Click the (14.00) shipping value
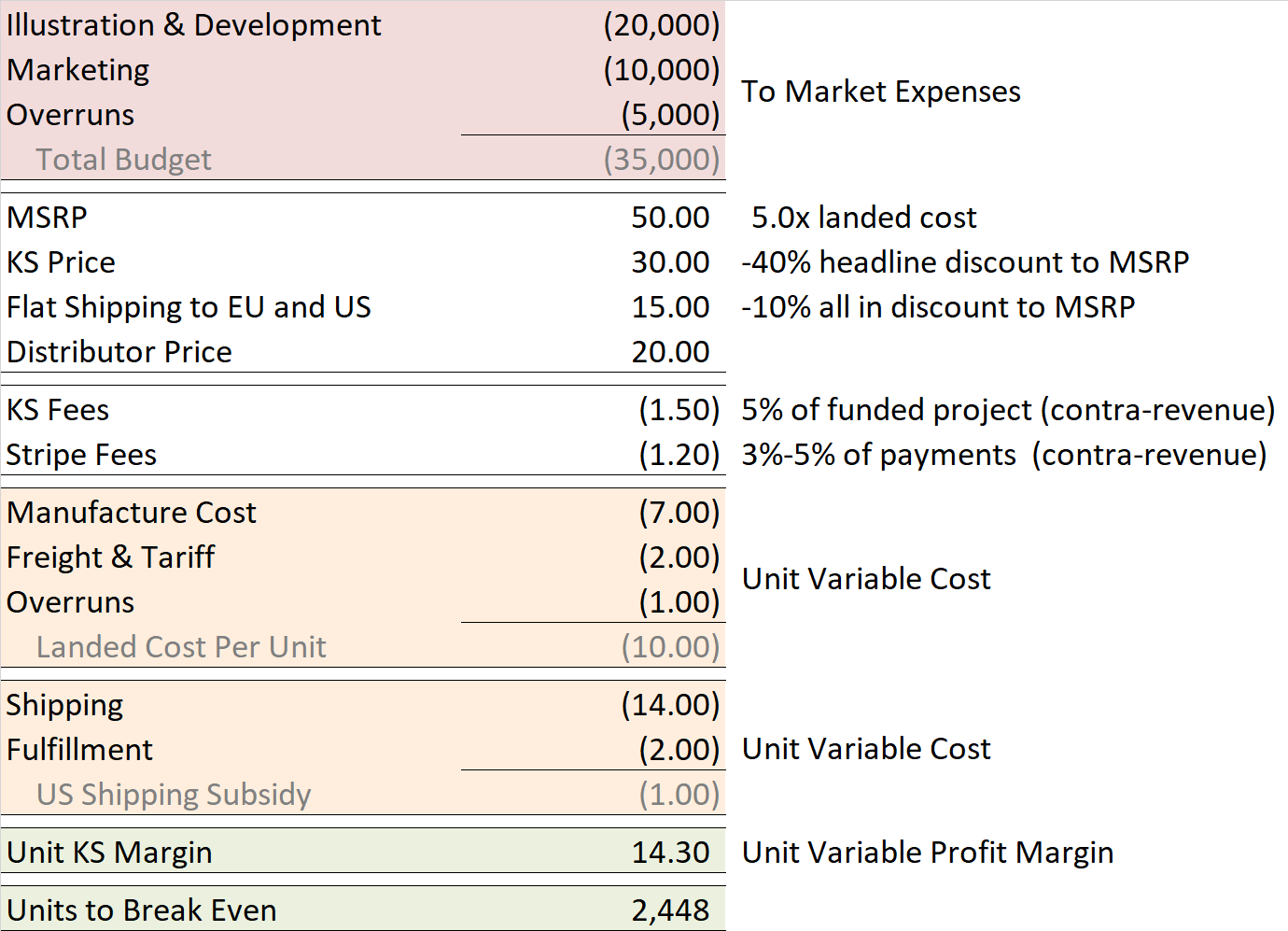This screenshot has height=931, width=1288. click(x=671, y=705)
